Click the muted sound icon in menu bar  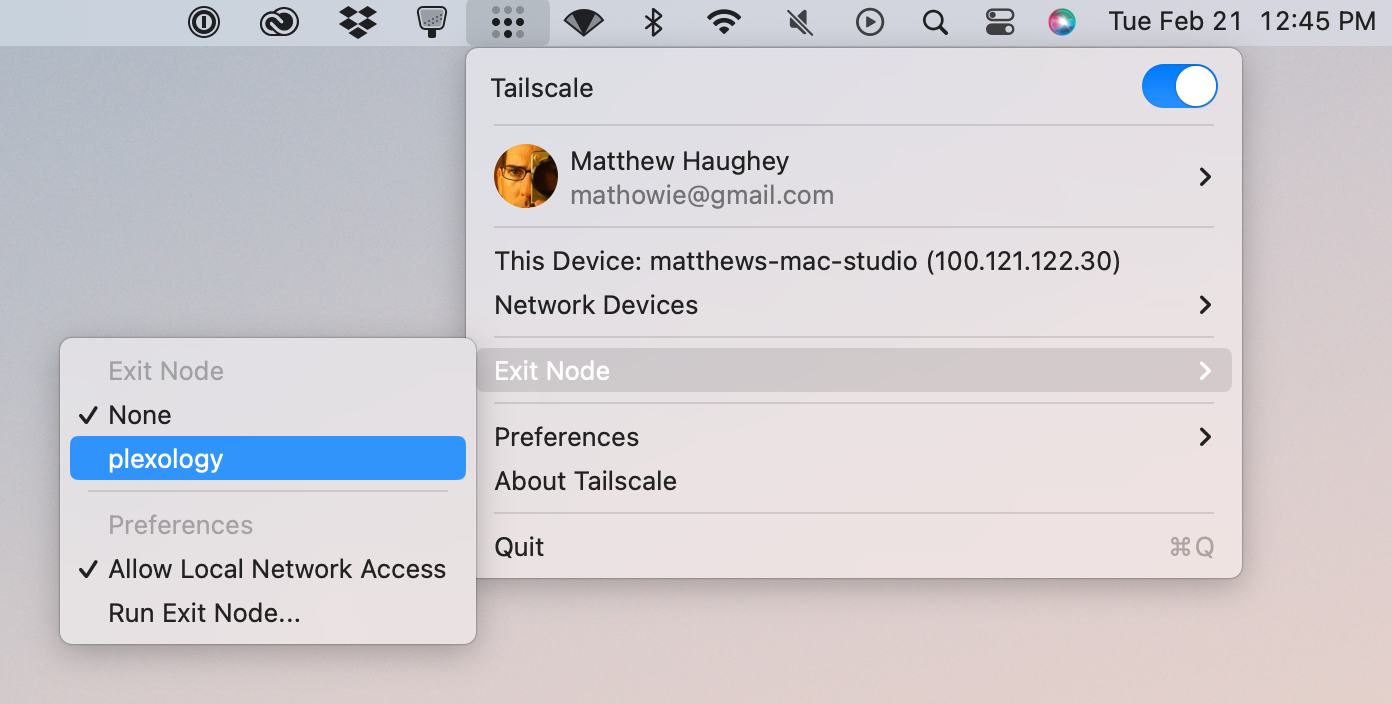tap(799, 22)
